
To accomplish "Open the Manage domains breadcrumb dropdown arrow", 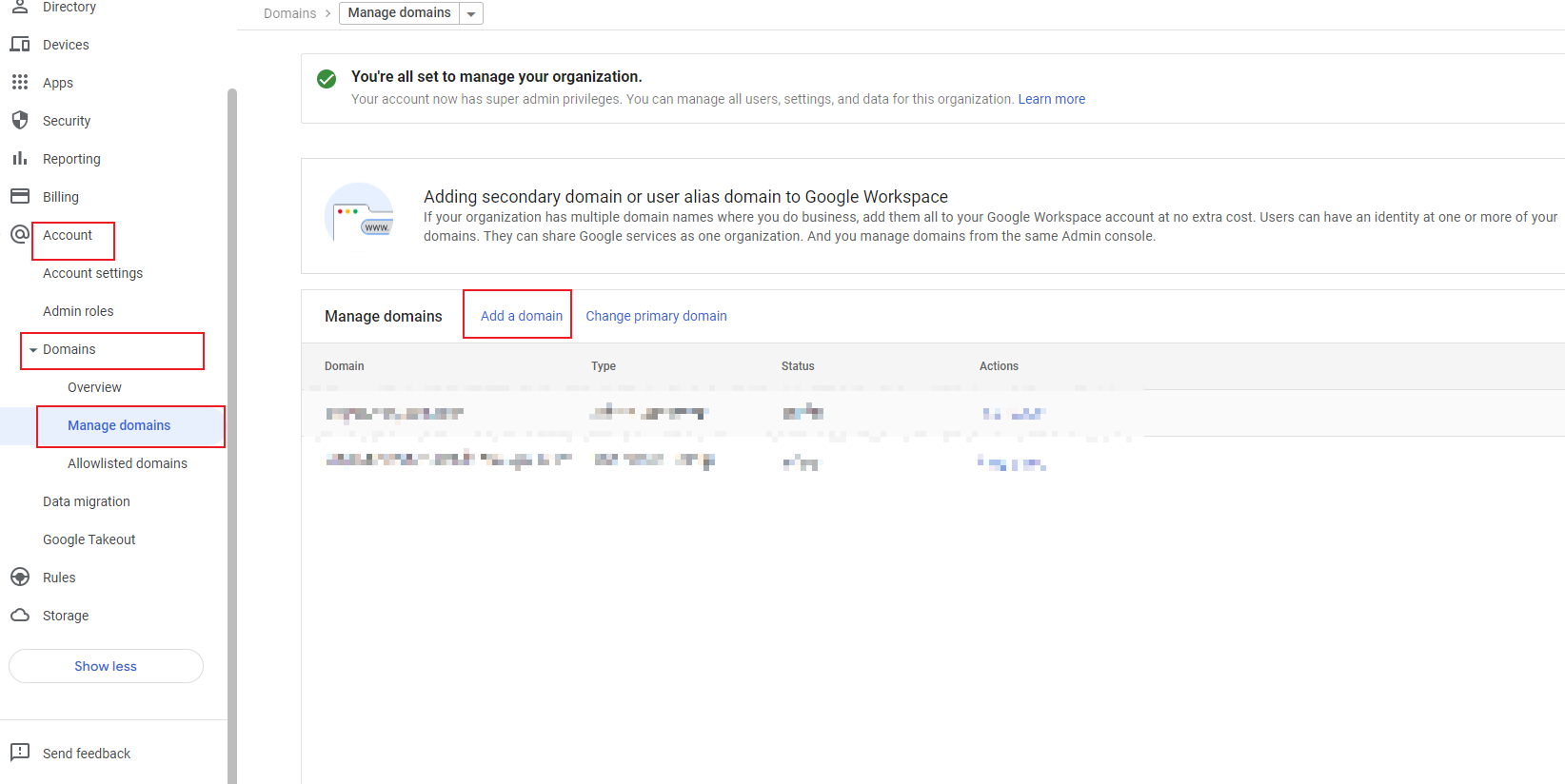I will point(471,13).
